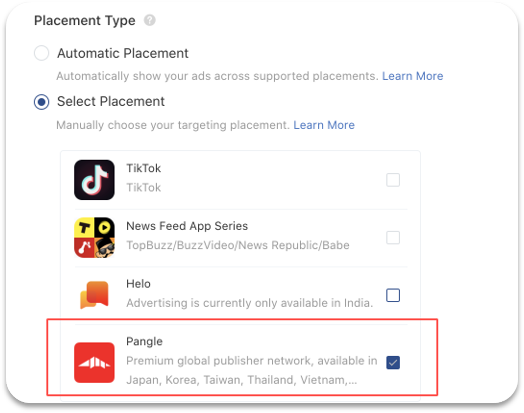
Task: Click the red Pangle logo icon
Action: (x=94, y=363)
